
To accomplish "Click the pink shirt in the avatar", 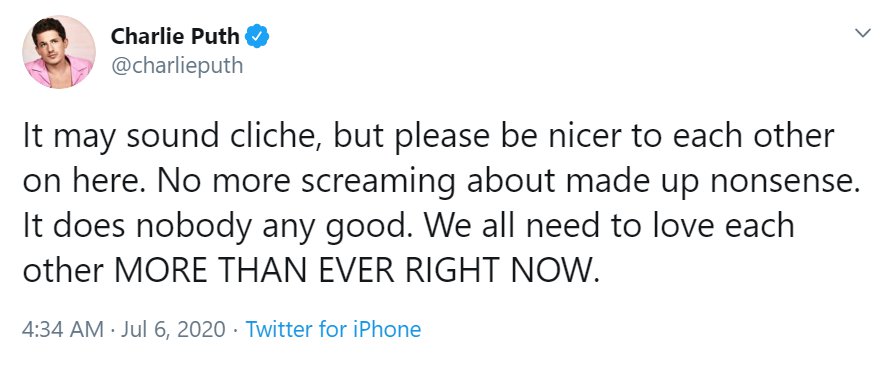I will (x=57, y=74).
